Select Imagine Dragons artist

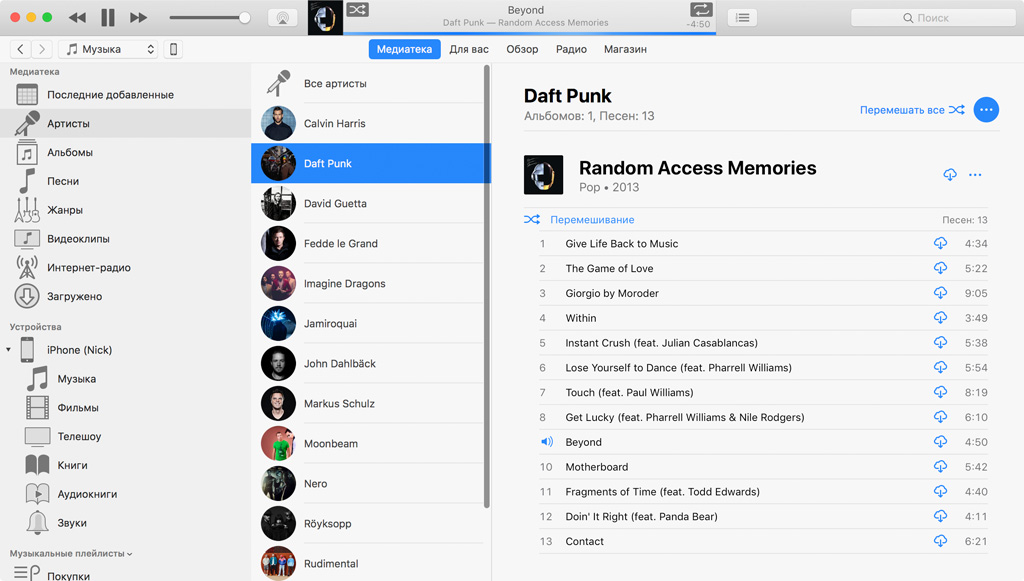coord(368,283)
